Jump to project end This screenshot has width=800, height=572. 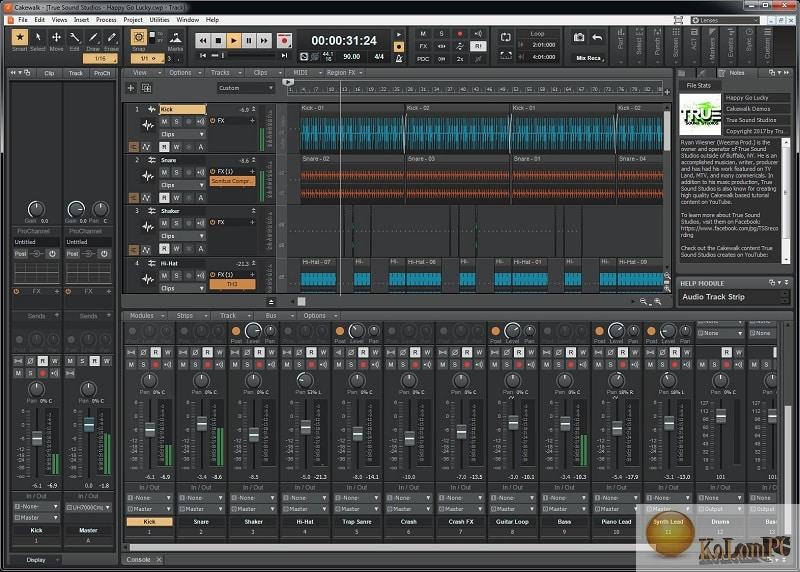(285, 55)
